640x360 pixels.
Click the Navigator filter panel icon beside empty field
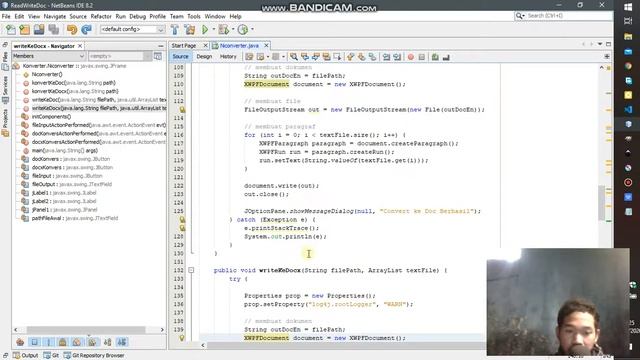(158, 56)
